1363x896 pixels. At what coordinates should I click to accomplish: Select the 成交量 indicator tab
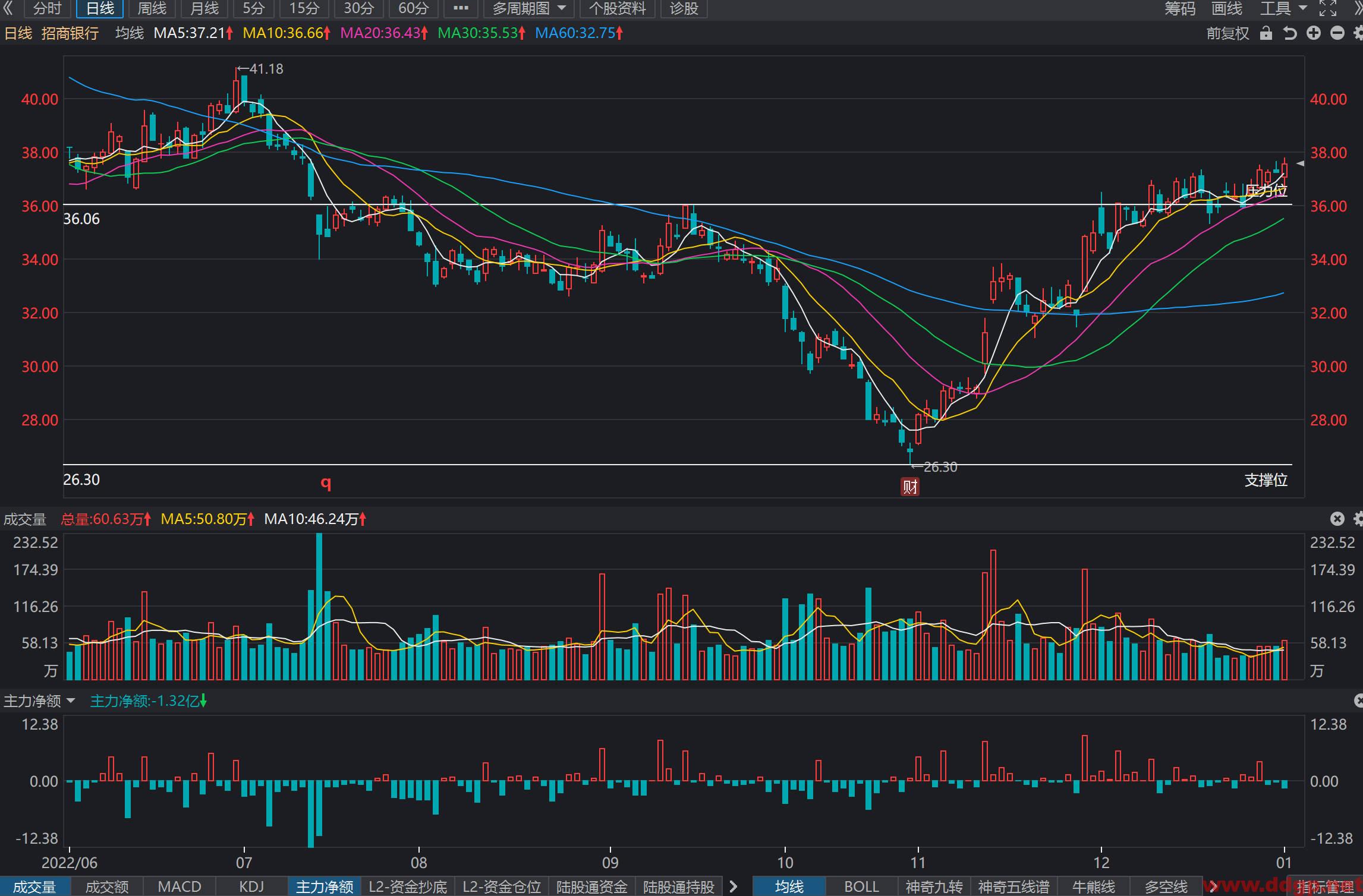click(x=34, y=887)
